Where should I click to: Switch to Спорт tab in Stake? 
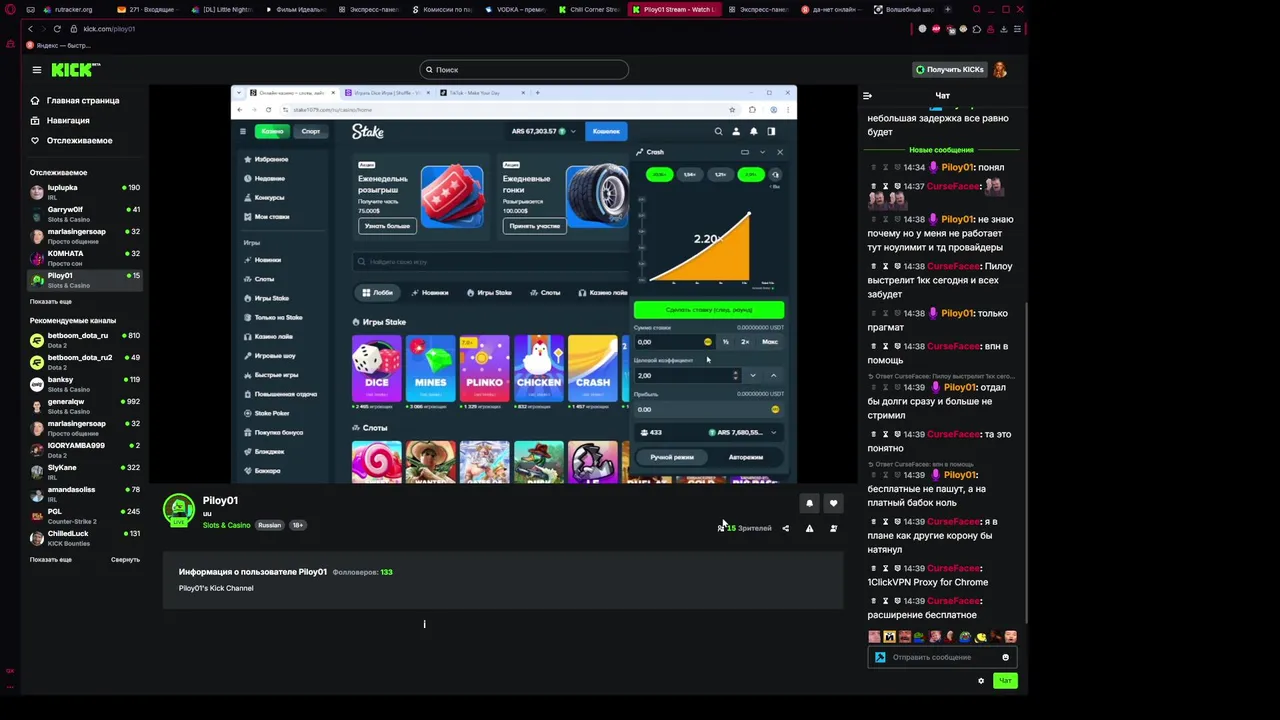(311, 131)
